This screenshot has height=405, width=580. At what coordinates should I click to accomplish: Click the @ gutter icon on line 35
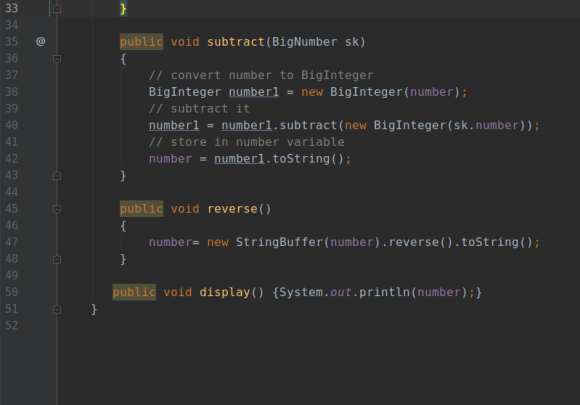[41, 41]
